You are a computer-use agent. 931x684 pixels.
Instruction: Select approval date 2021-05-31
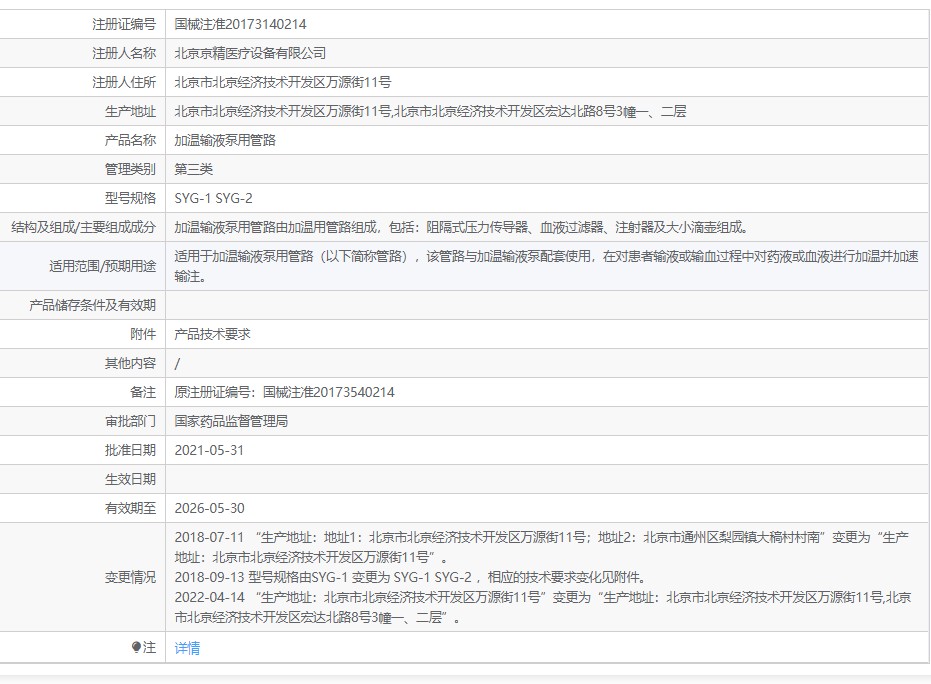tap(209, 451)
